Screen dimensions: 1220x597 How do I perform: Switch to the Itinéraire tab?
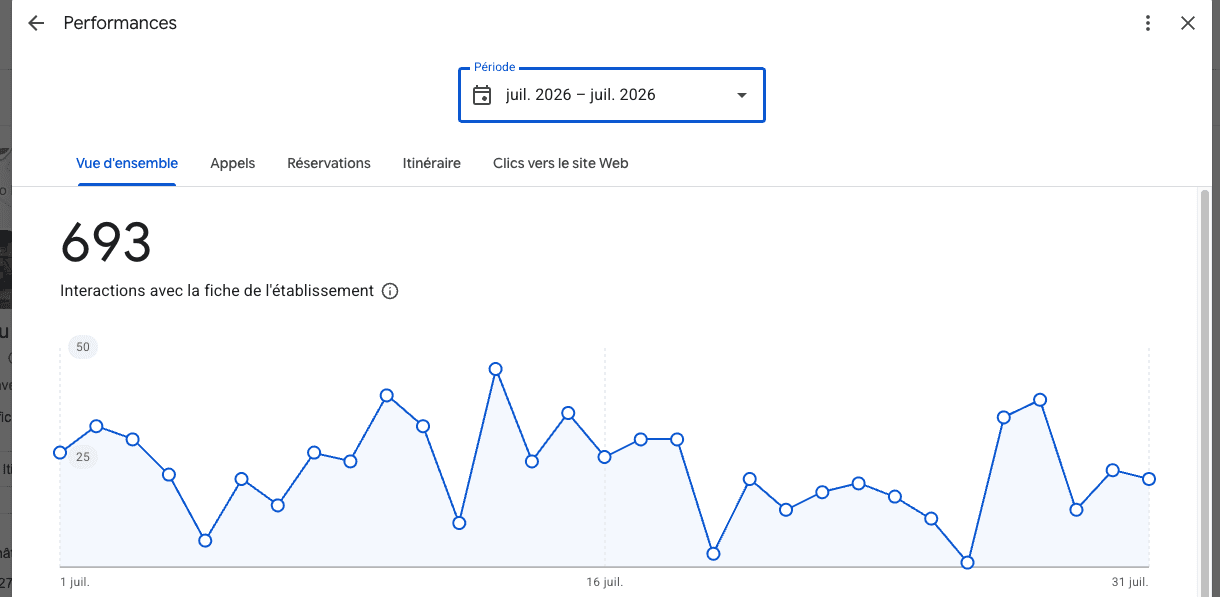click(432, 163)
